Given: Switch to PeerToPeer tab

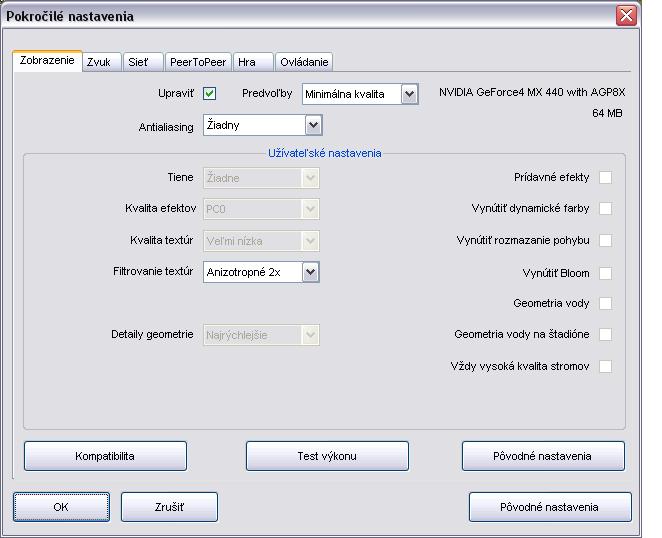Looking at the screenshot, I should (x=198, y=62).
